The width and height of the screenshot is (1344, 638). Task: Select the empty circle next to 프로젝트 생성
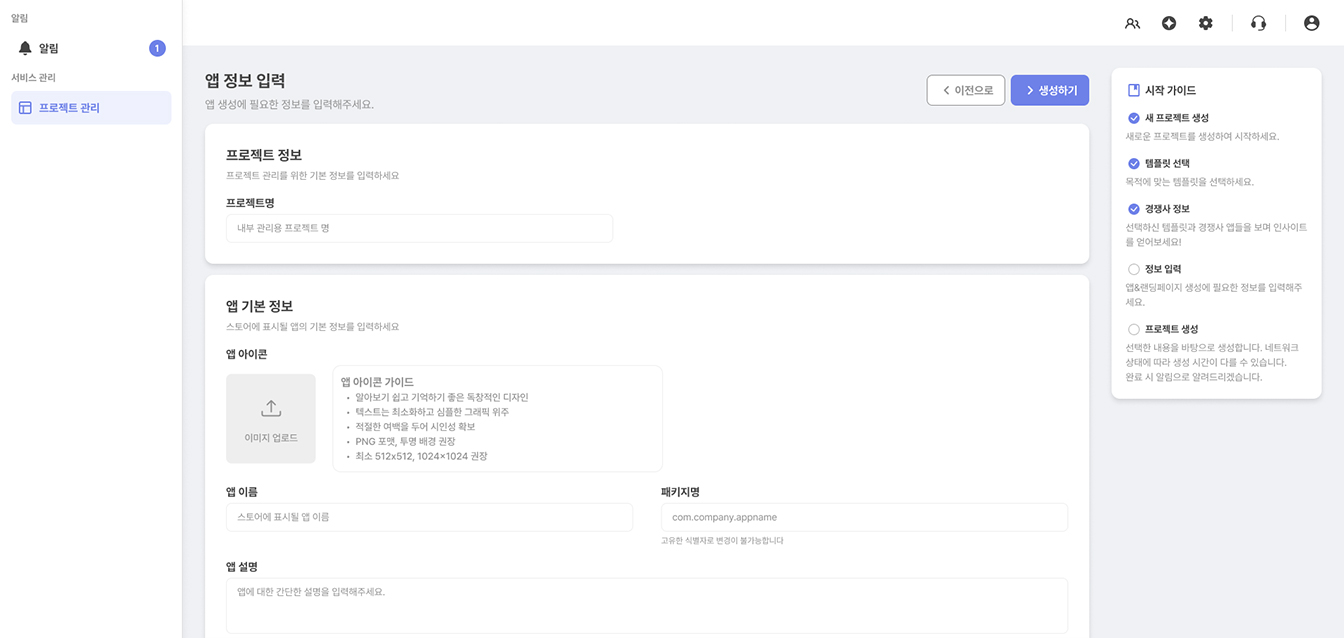click(1134, 328)
